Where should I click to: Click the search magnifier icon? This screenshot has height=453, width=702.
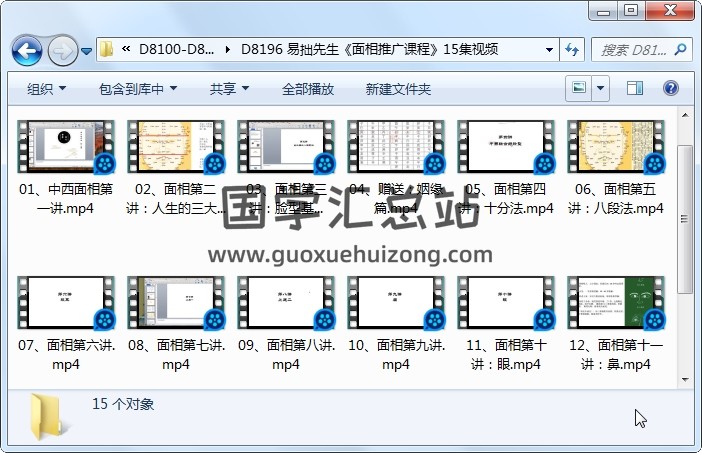(x=681, y=49)
